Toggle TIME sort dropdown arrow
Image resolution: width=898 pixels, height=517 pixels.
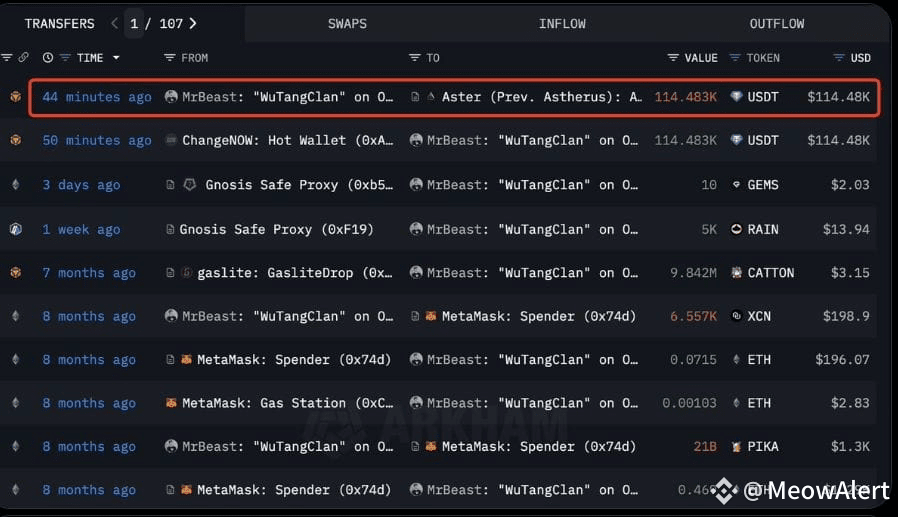116,58
